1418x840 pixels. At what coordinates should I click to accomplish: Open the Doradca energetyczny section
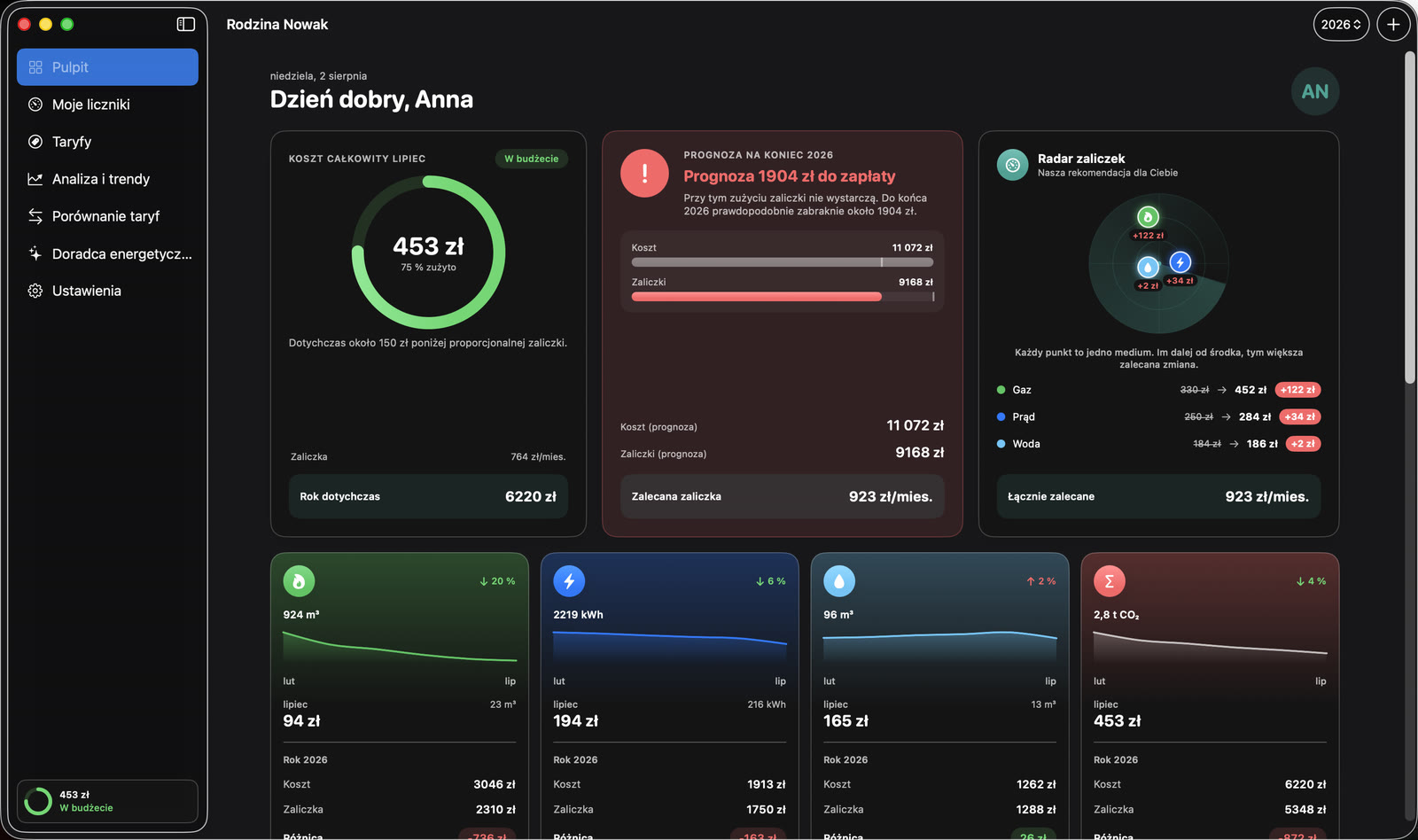click(107, 253)
